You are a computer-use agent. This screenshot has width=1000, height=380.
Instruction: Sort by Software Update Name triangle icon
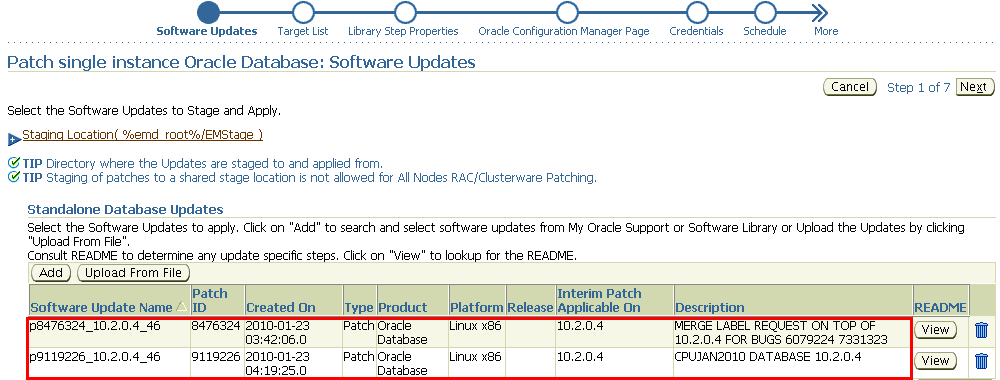[x=181, y=307]
